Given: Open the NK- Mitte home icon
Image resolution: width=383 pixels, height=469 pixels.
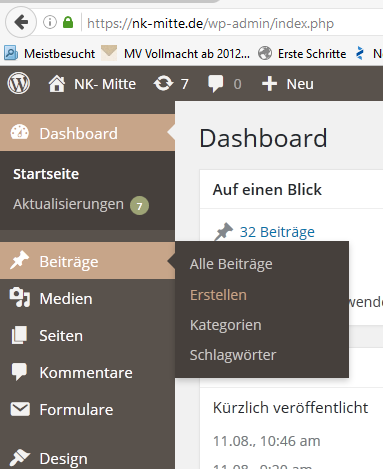Looking at the screenshot, I should coord(57,84).
